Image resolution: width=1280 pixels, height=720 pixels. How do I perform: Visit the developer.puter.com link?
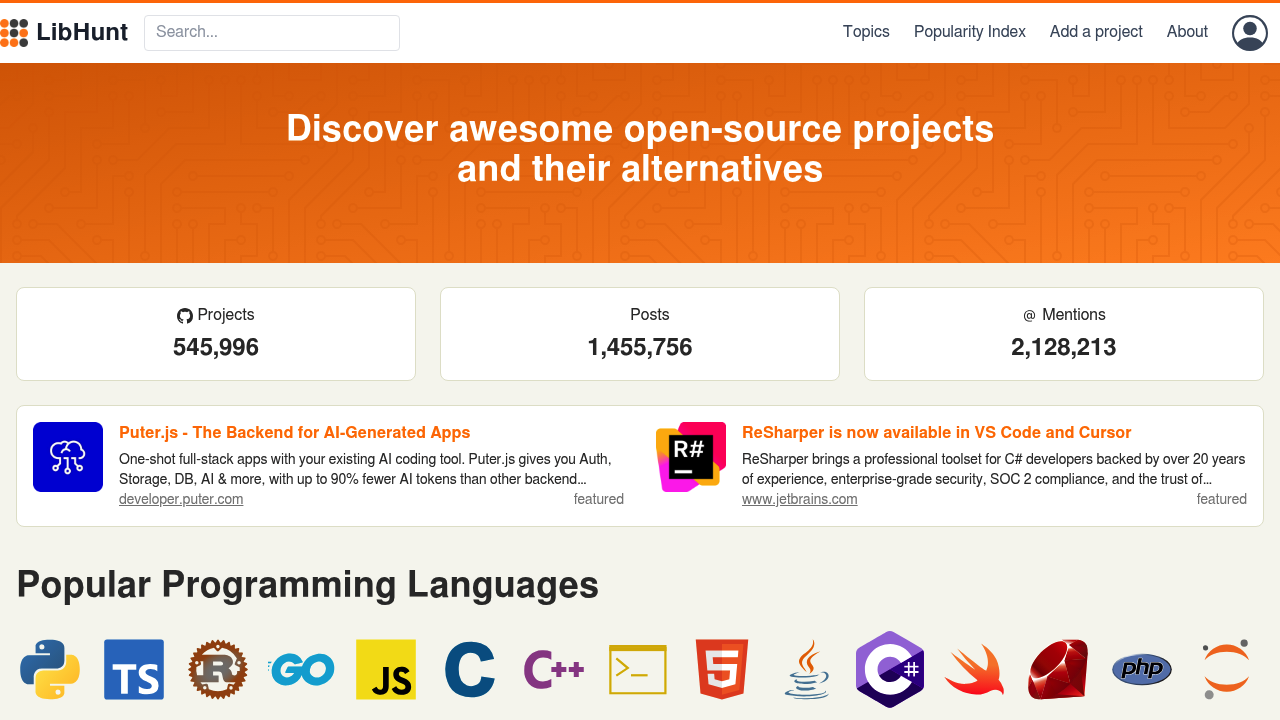click(181, 499)
